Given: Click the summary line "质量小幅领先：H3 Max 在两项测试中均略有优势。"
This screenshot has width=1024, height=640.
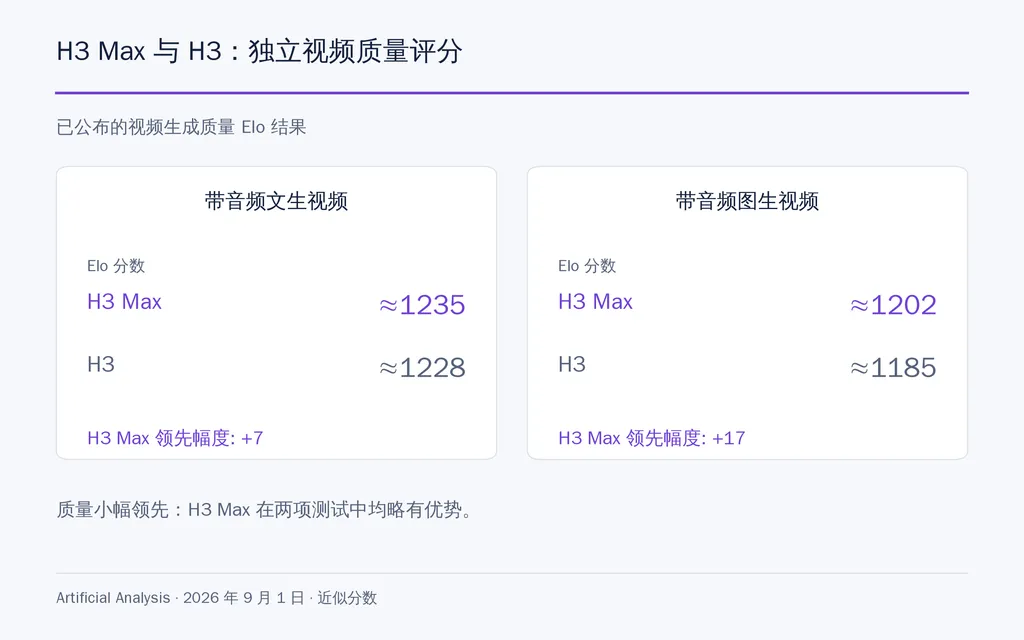Looking at the screenshot, I should [264, 509].
